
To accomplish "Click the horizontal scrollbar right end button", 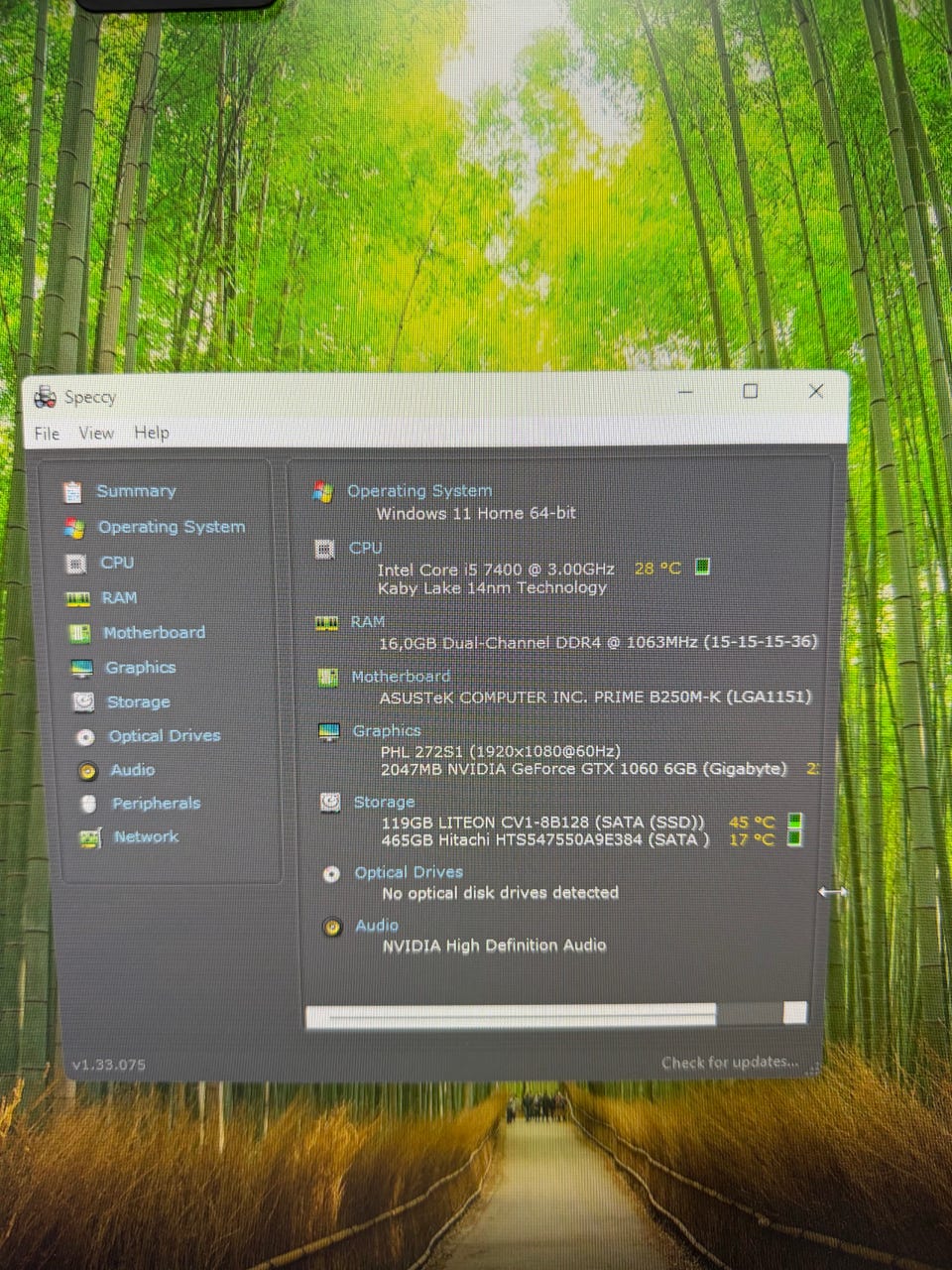I will [x=795, y=1013].
